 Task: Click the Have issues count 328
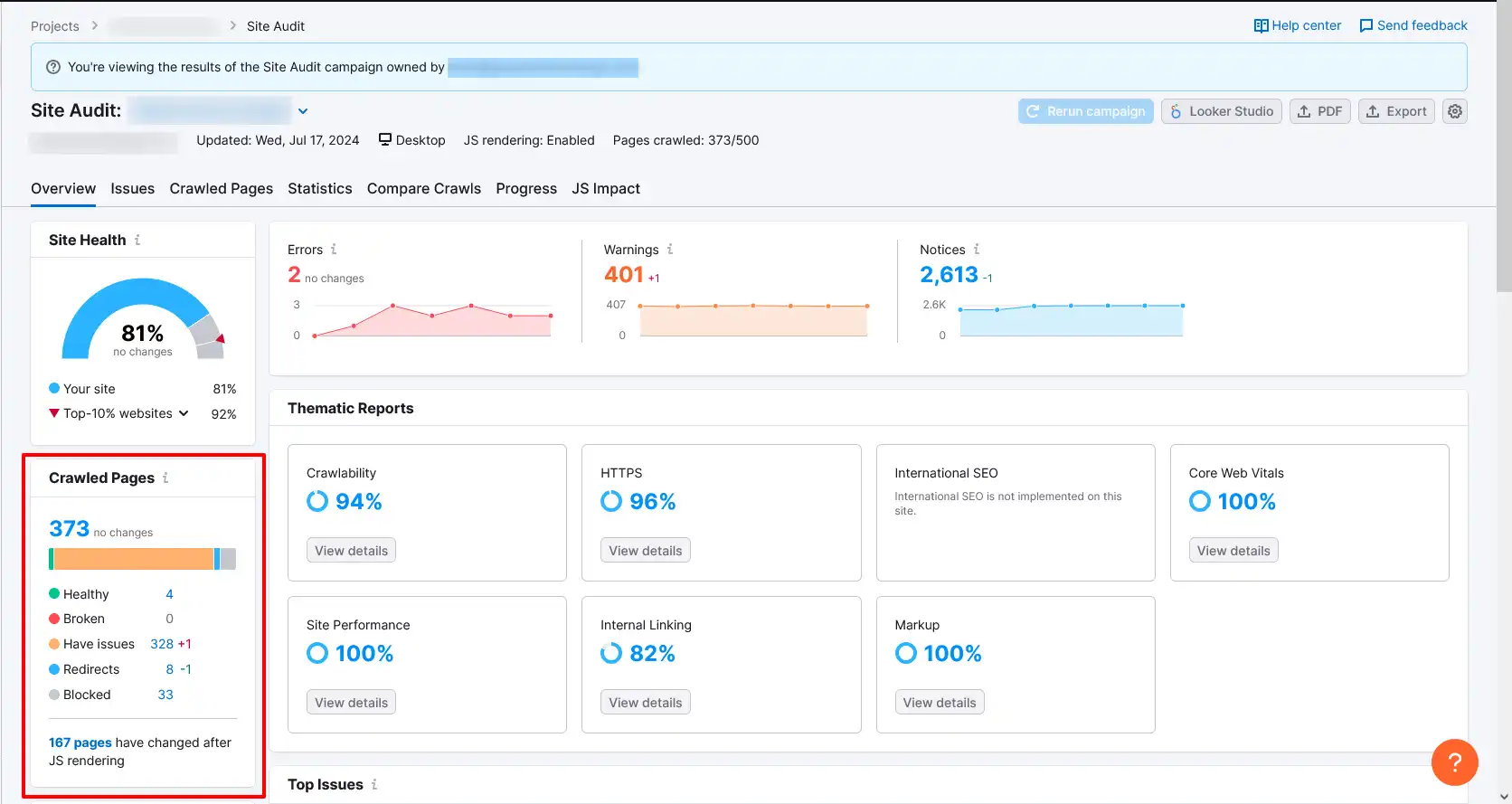(x=162, y=644)
